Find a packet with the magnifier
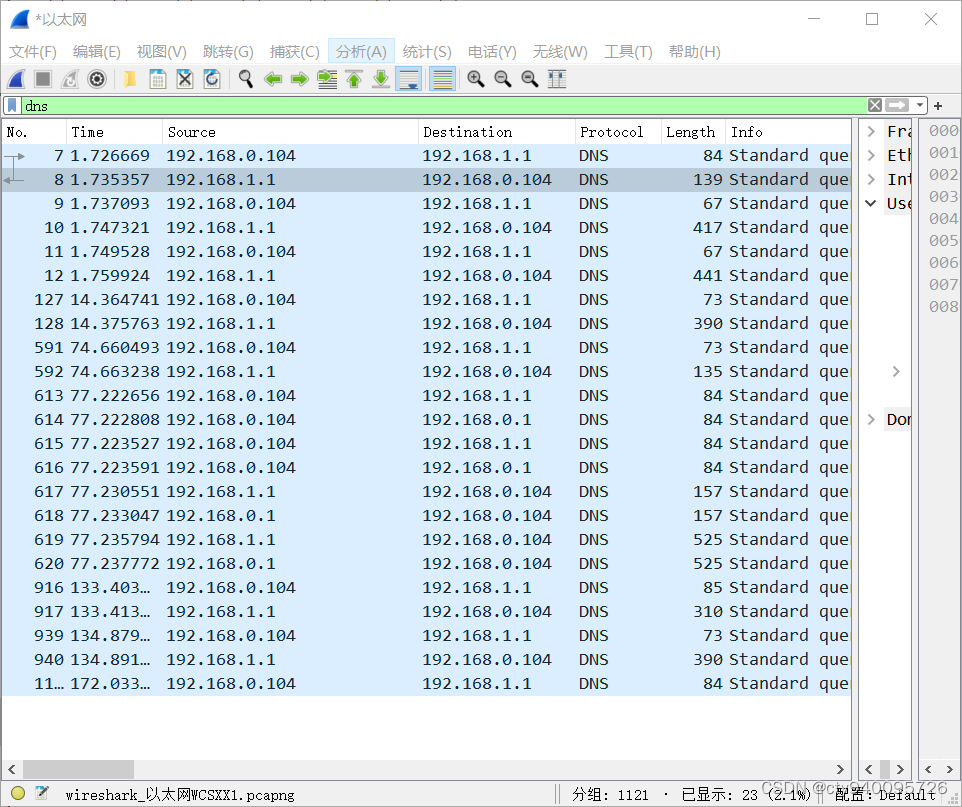Image resolution: width=962 pixels, height=807 pixels. tap(246, 79)
